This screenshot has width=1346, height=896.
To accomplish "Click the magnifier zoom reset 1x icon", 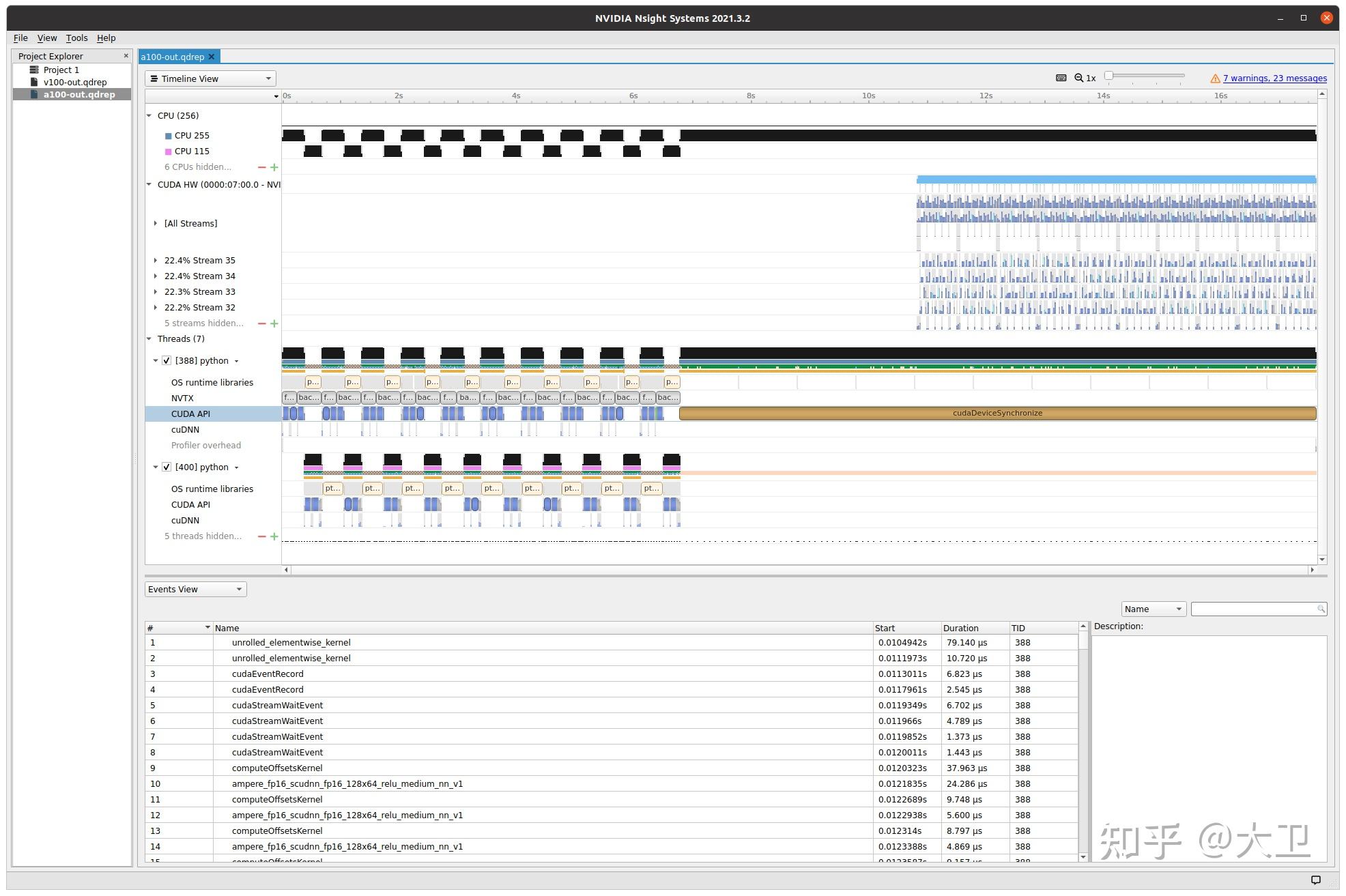I will (x=1079, y=78).
